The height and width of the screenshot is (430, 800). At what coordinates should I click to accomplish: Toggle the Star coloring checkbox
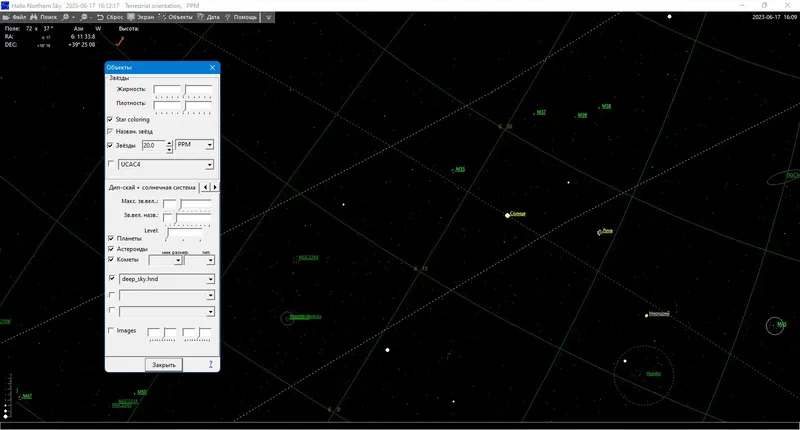(x=110, y=119)
